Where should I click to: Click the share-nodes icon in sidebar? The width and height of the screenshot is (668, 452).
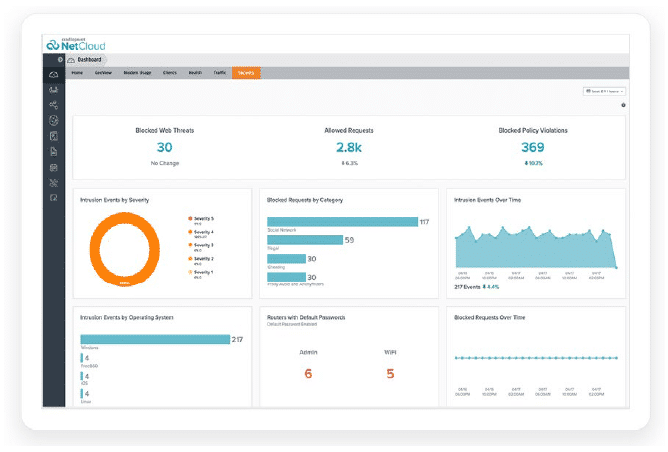pyautogui.click(x=54, y=104)
